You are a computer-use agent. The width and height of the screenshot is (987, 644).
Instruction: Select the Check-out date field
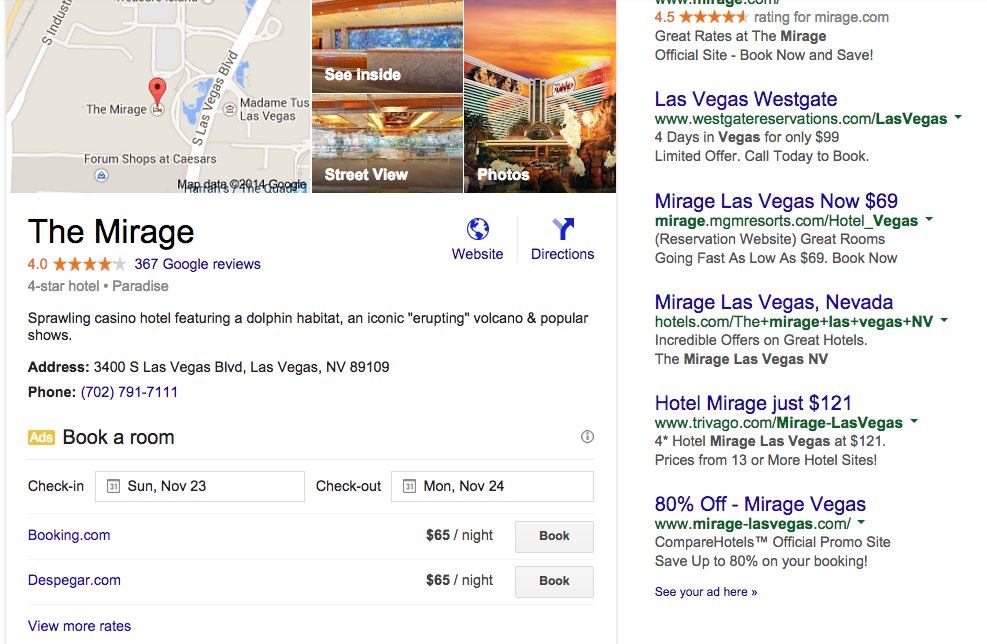pos(492,486)
